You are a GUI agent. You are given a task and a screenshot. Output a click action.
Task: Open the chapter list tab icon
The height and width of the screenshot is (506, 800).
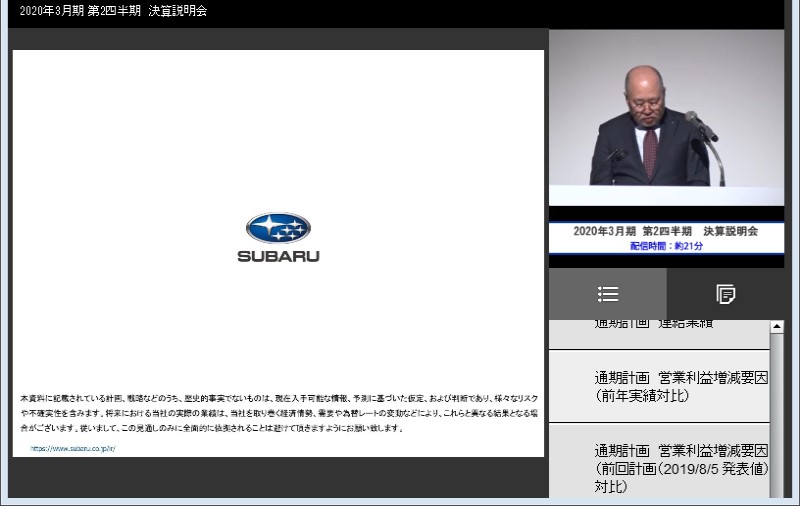click(x=608, y=294)
